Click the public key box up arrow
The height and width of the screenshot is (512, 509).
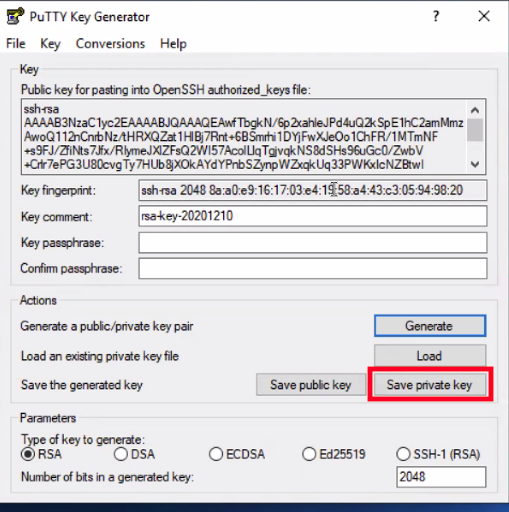click(x=475, y=110)
